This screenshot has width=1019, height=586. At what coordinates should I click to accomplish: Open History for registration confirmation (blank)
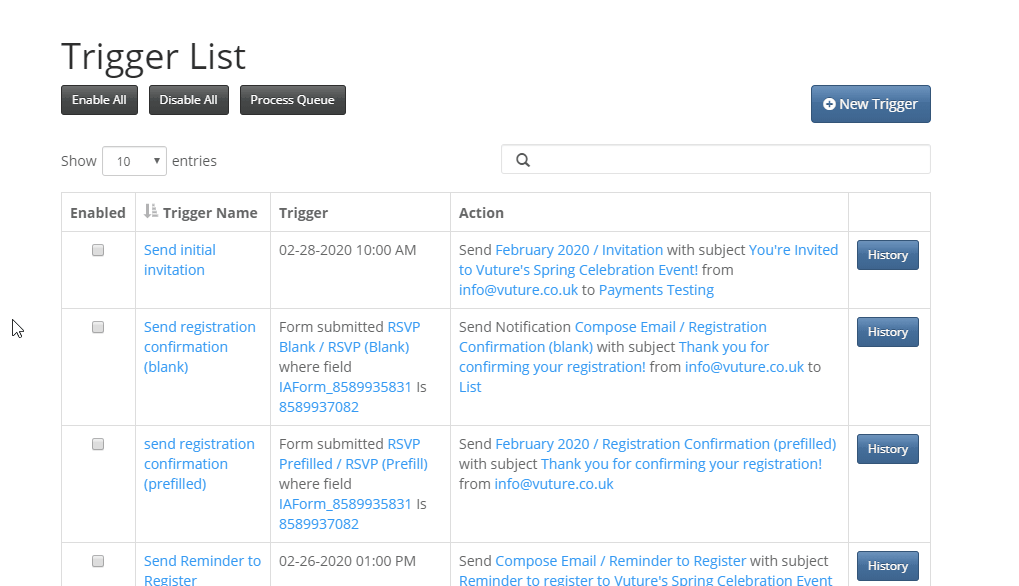888,332
